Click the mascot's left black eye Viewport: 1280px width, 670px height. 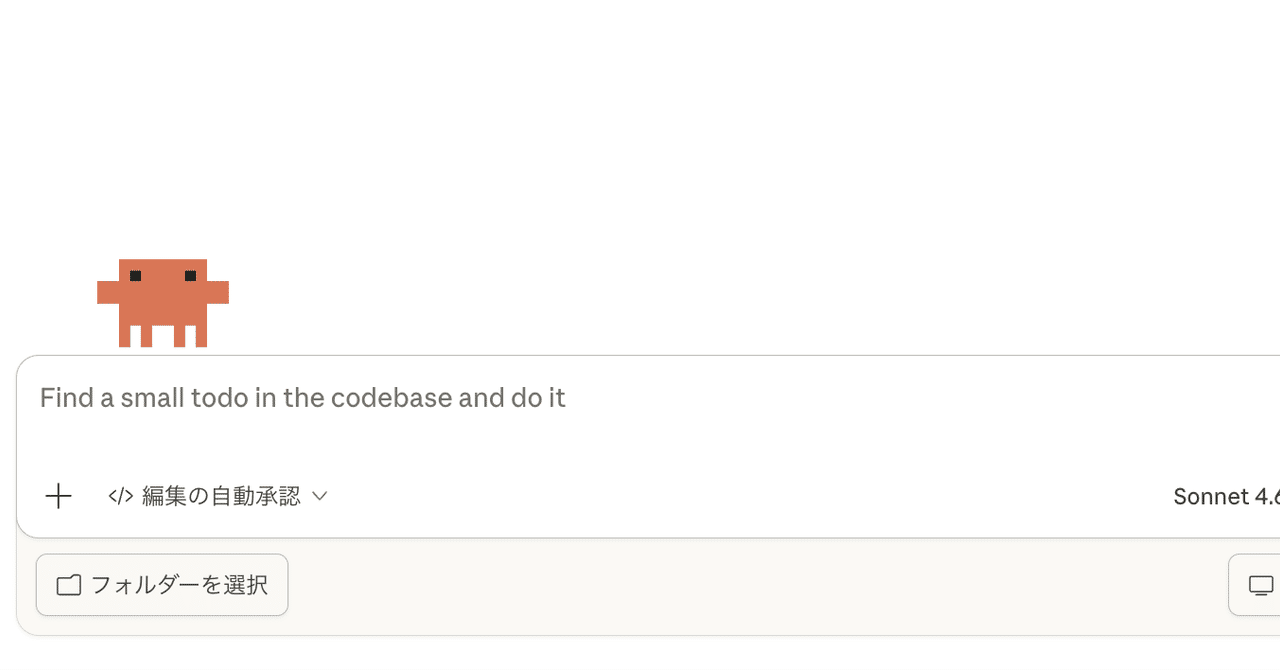tap(135, 276)
